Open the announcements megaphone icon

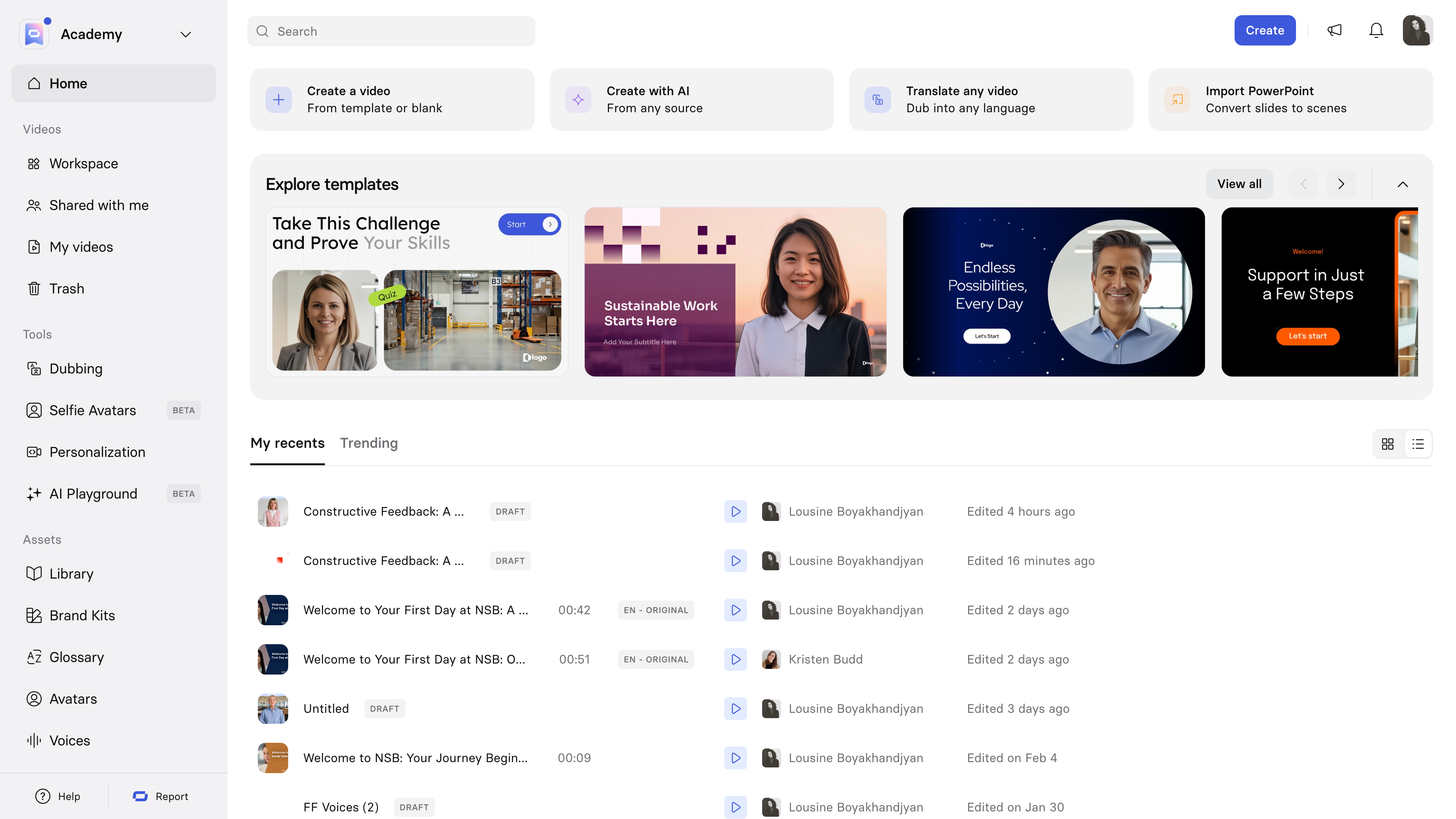coord(1334,30)
